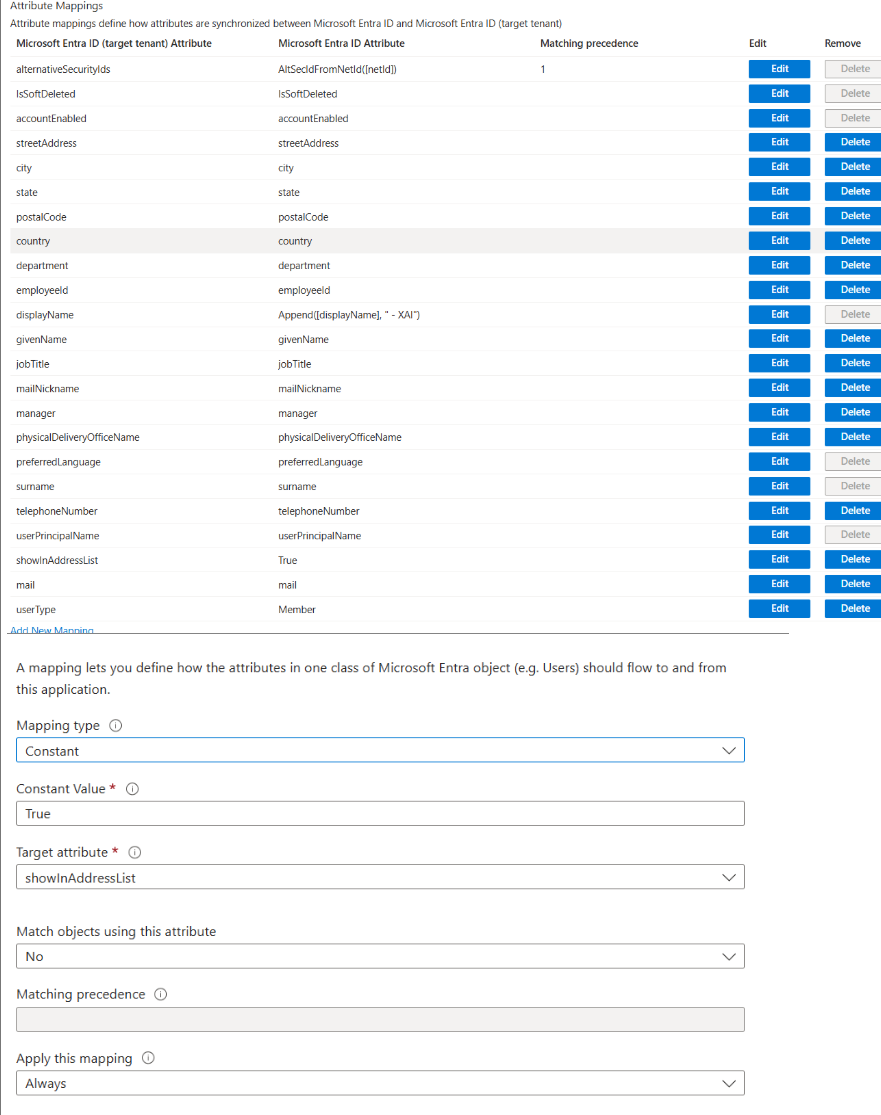Edit the telephoneNumber mapping

click(x=779, y=511)
